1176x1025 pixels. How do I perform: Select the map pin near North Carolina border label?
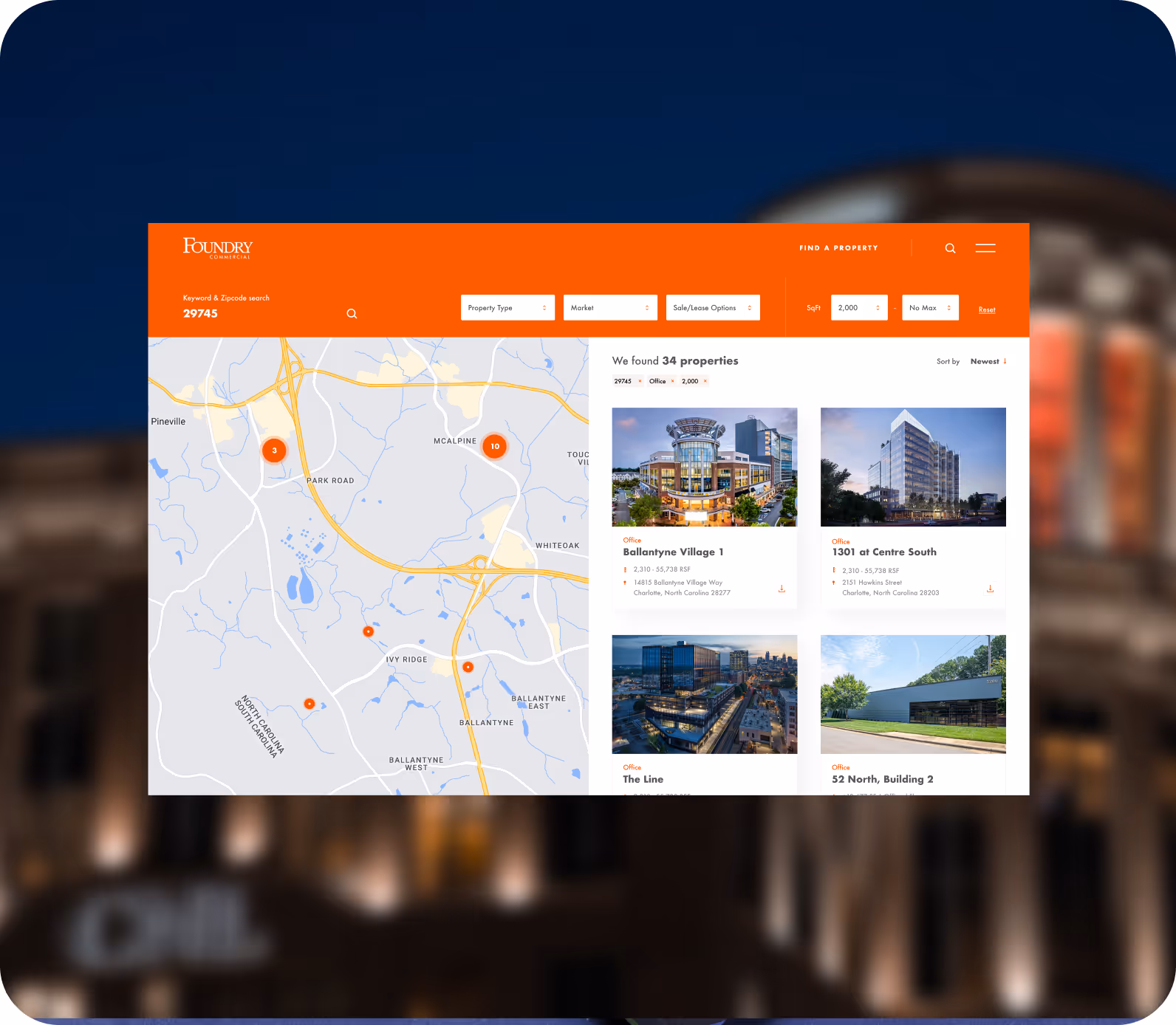click(310, 704)
